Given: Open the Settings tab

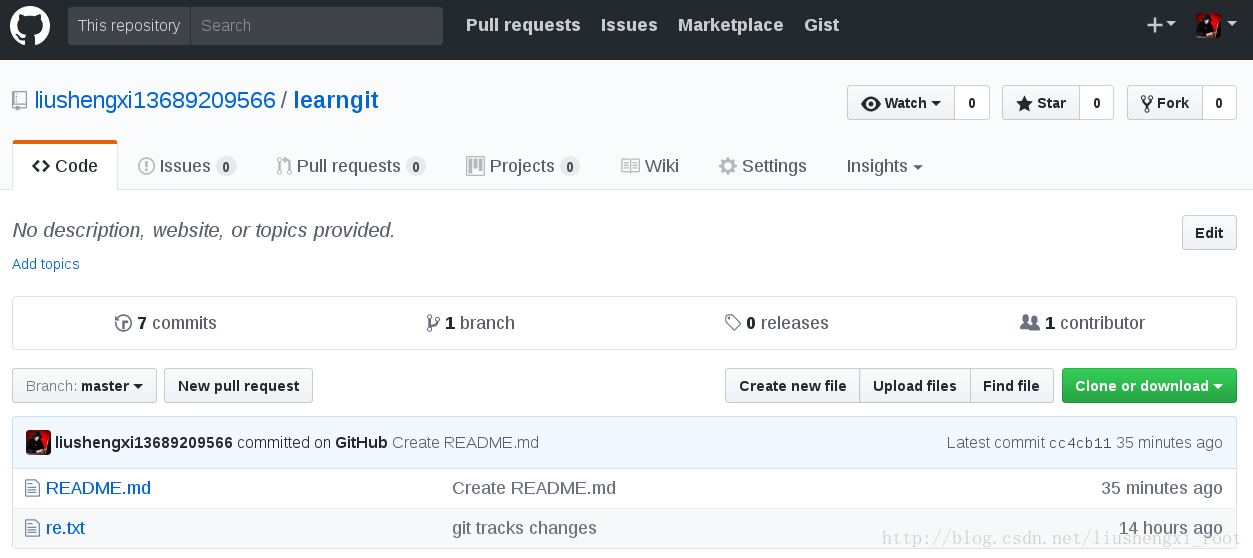Looking at the screenshot, I should point(763,166).
